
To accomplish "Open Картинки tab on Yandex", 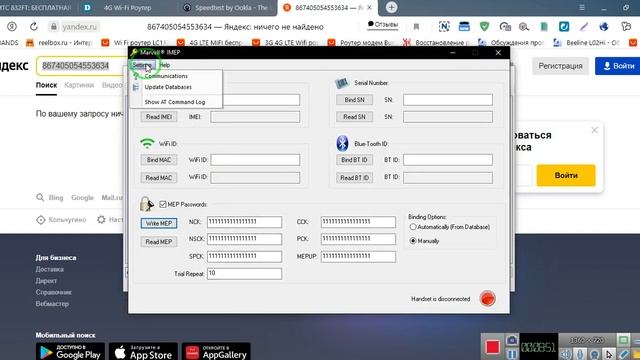I will click(x=79, y=85).
